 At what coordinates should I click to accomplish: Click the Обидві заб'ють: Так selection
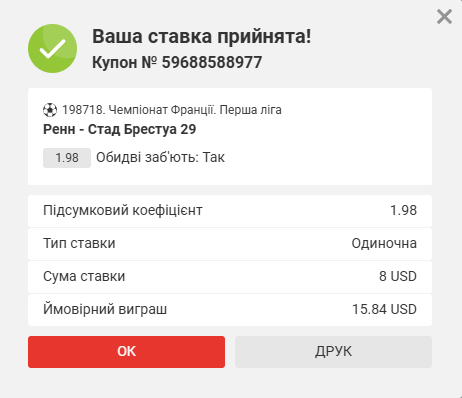161,157
